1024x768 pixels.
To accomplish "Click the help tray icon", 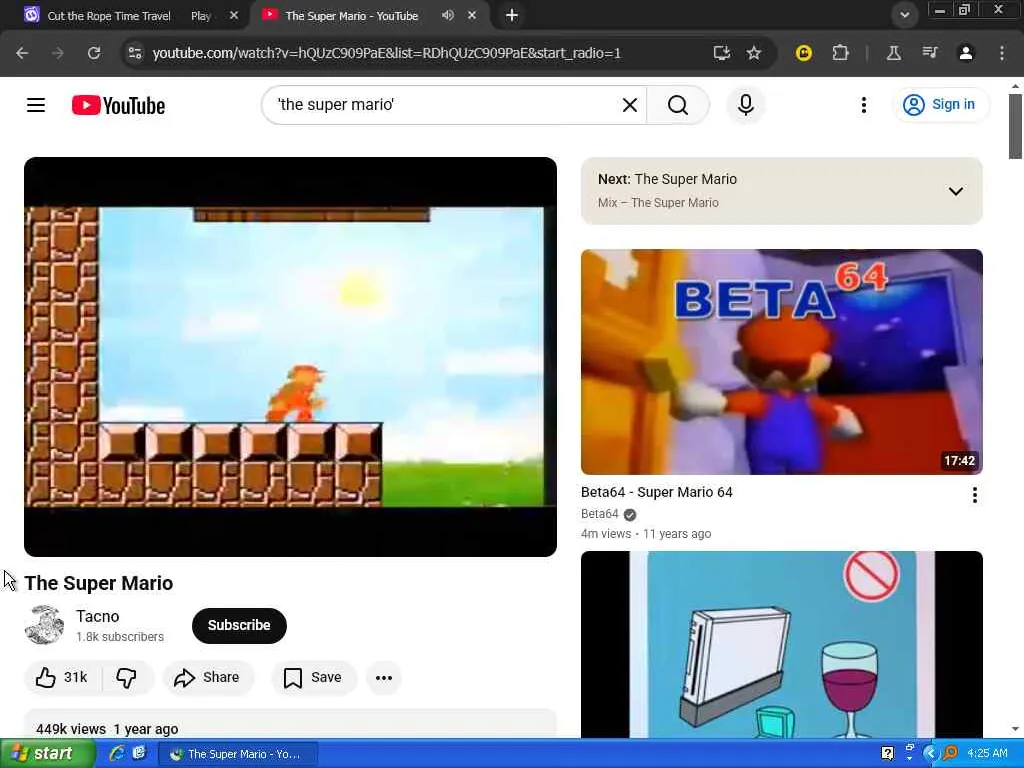I will coord(888,754).
